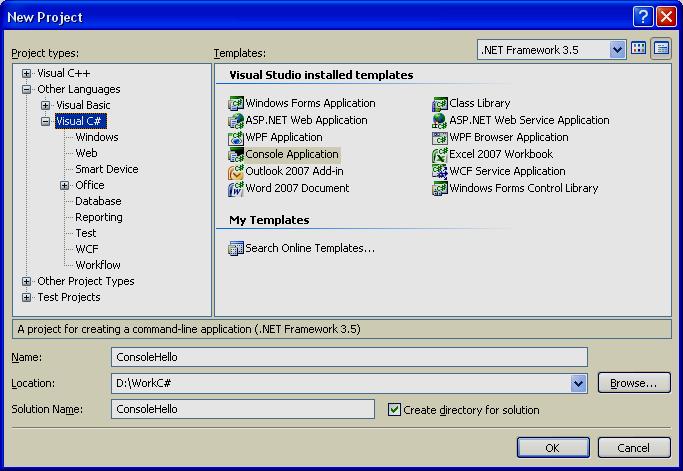Click the Excel 2007 Workbook text

pos(501,154)
